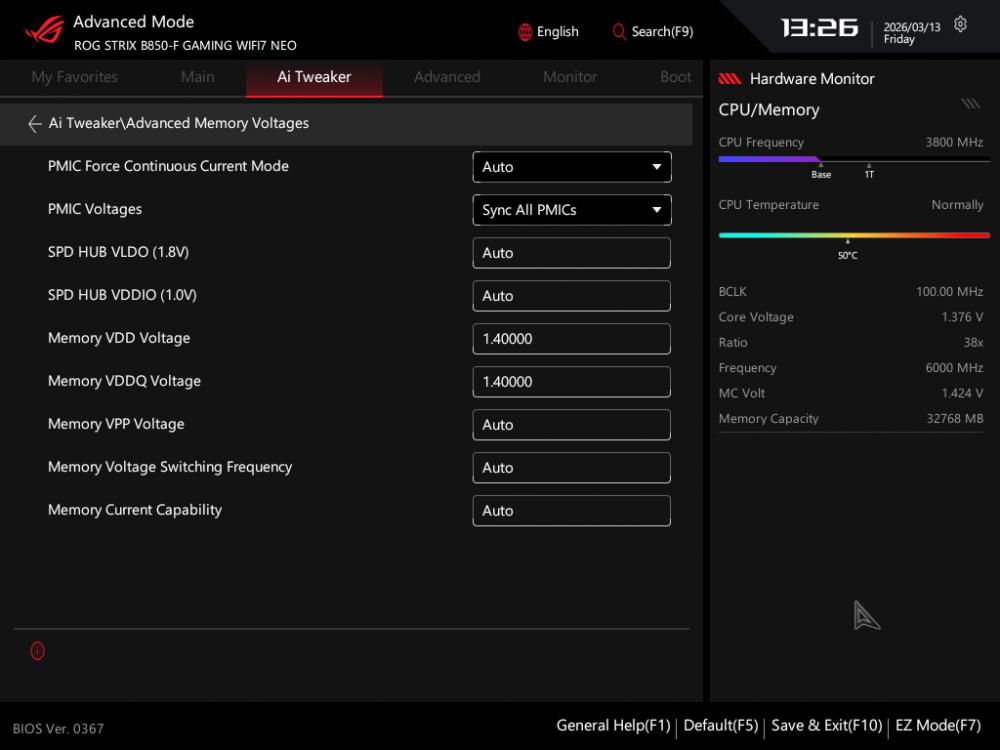Go to the My Favorites tab
The image size is (1000, 750).
point(74,77)
